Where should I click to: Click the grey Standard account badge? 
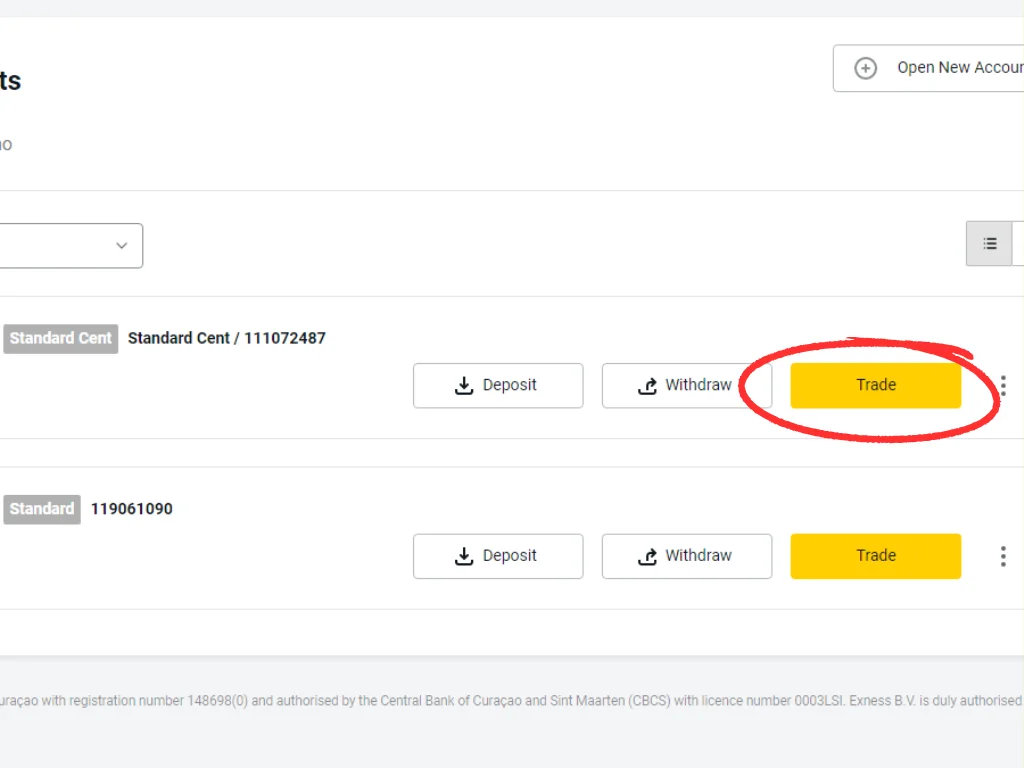pyautogui.click(x=41, y=509)
